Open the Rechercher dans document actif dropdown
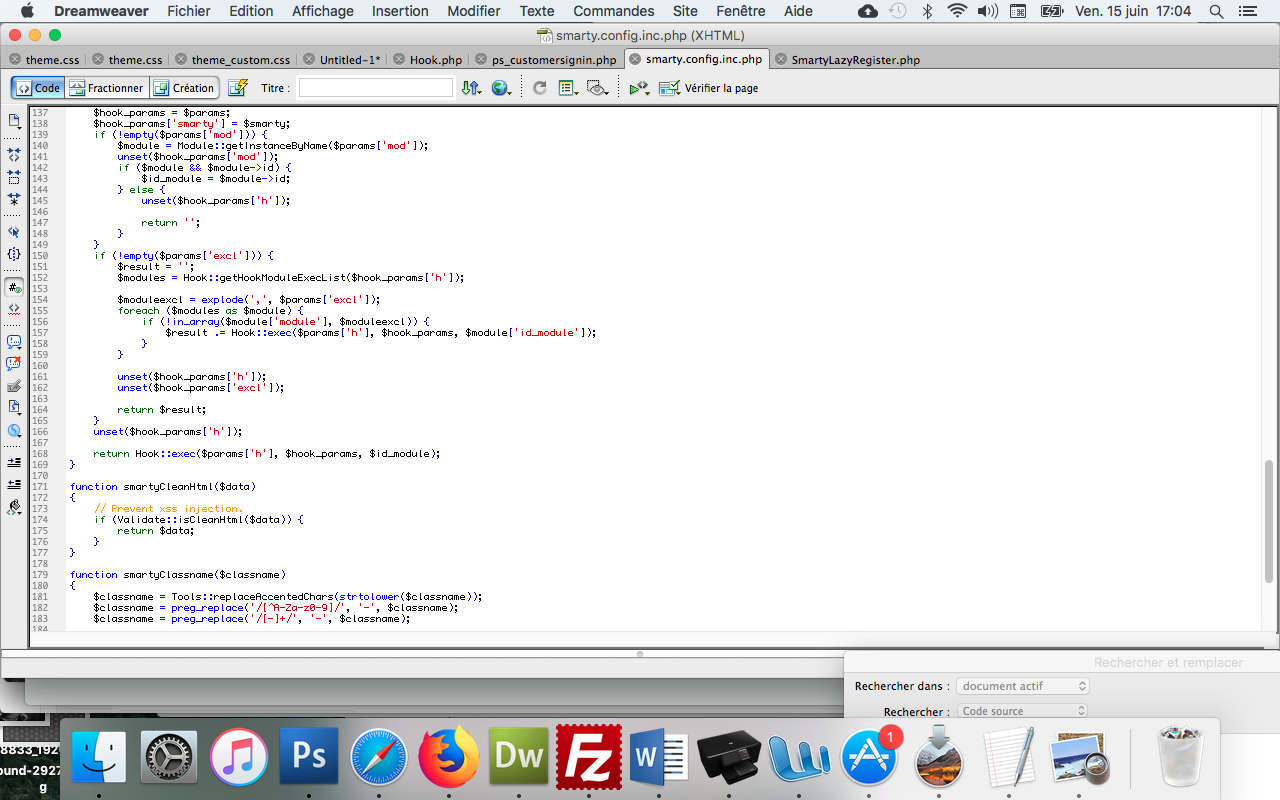 click(x=1022, y=686)
